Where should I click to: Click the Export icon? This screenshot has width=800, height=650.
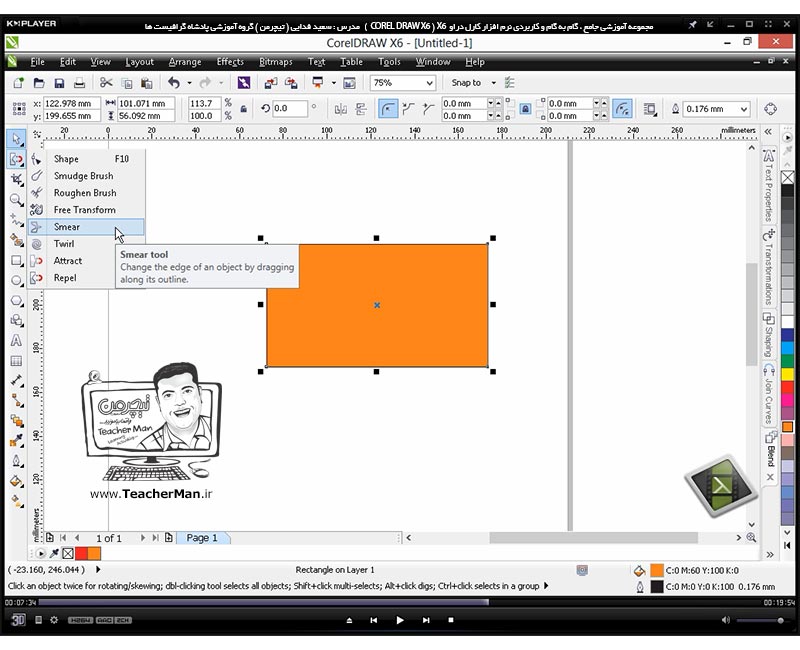[x=291, y=83]
